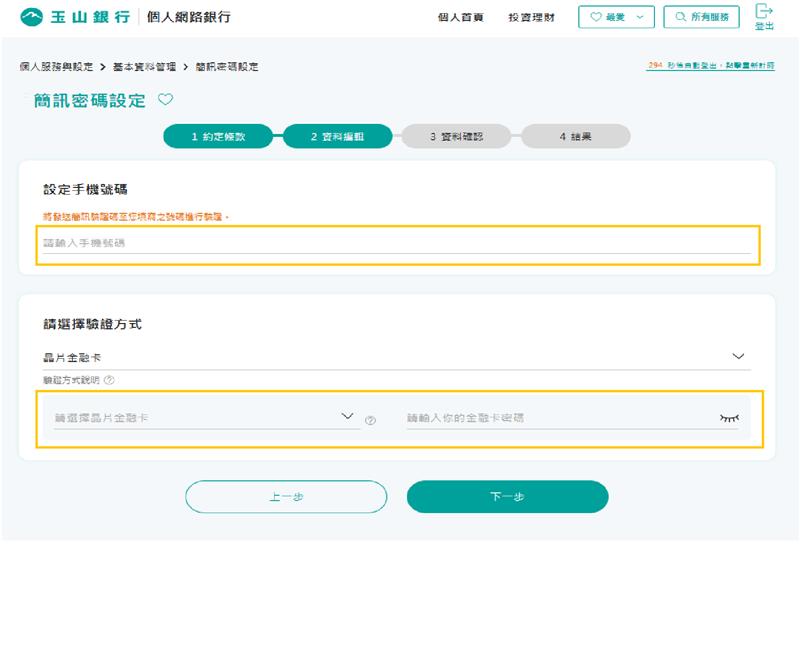Click the 下一步 next button
Viewport: 800px width, 648px height.
tap(508, 496)
